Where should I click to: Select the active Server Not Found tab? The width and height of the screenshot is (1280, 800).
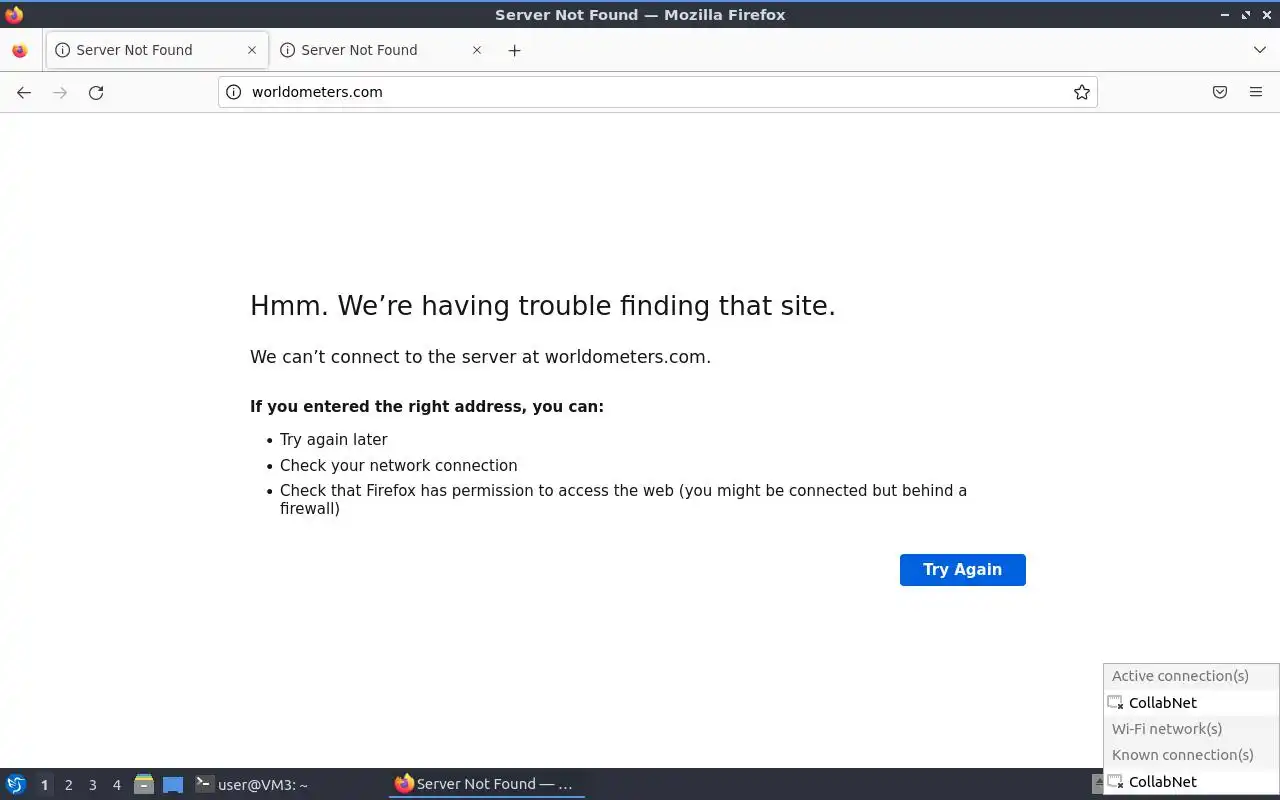click(157, 50)
